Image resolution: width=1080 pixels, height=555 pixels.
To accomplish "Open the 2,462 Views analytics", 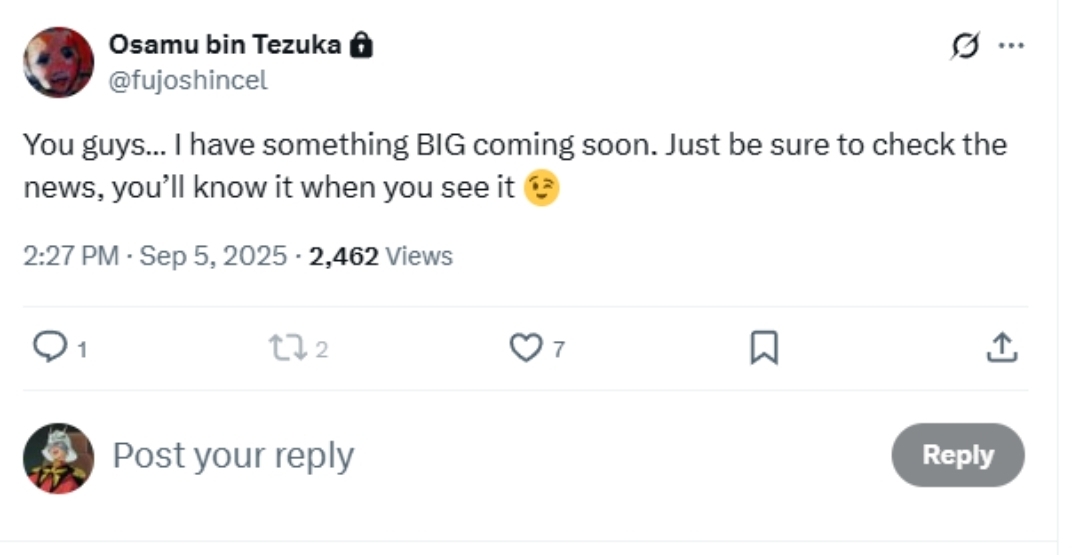I will [x=381, y=256].
